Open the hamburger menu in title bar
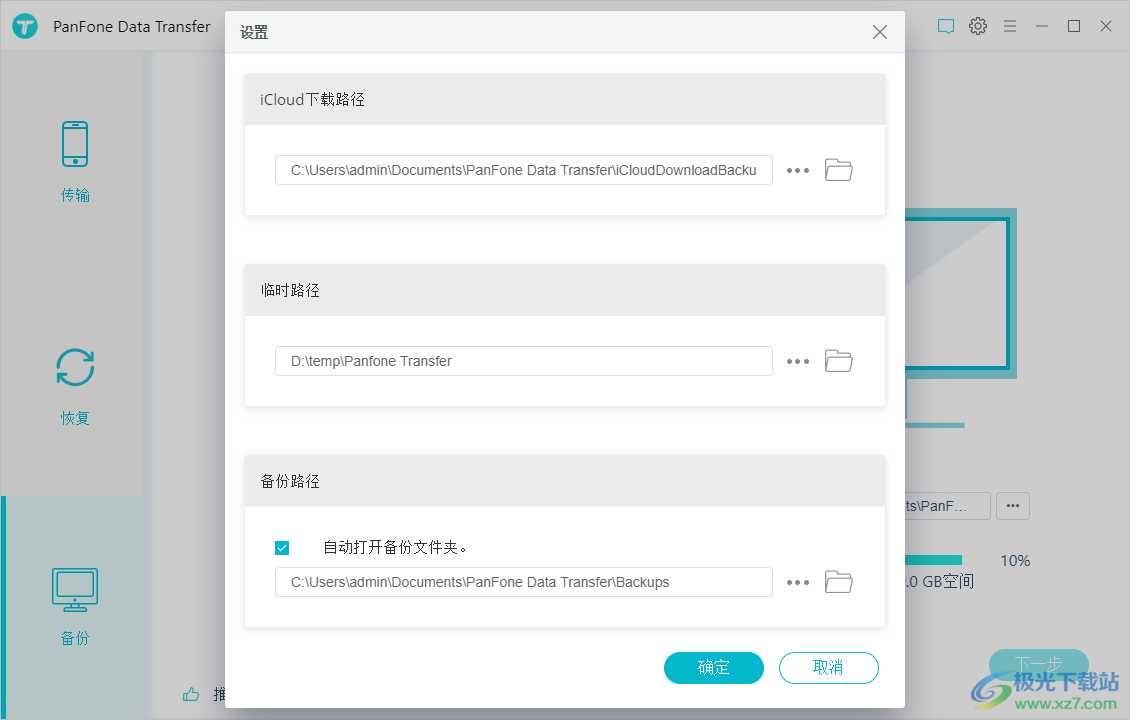The height and width of the screenshot is (720, 1130). 1010,26
